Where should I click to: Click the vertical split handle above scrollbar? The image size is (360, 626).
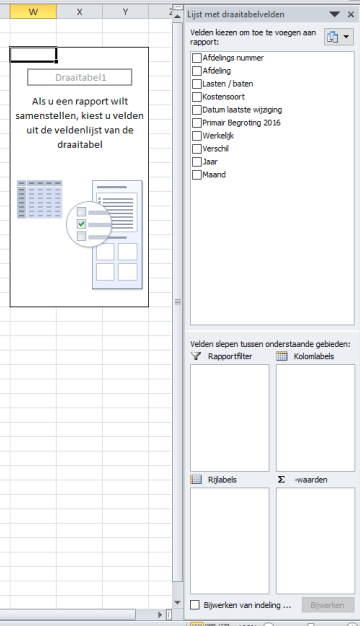point(178,8)
